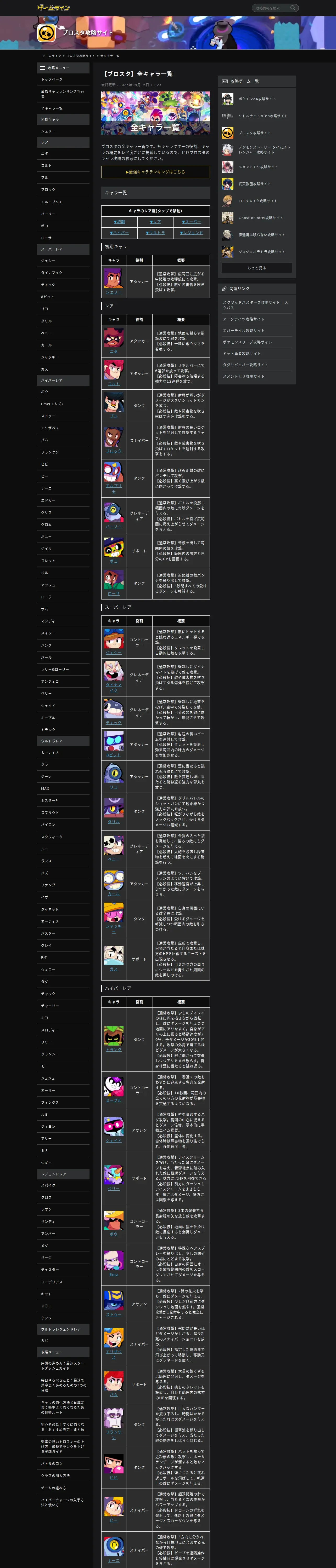The image size is (336, 1568).
Task: Click the ブロスタ攻略サイト icon in the game list
Action: click(227, 133)
